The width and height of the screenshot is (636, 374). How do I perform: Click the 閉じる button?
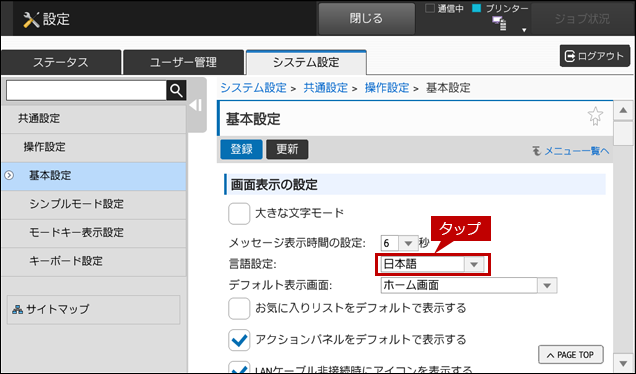point(366,19)
